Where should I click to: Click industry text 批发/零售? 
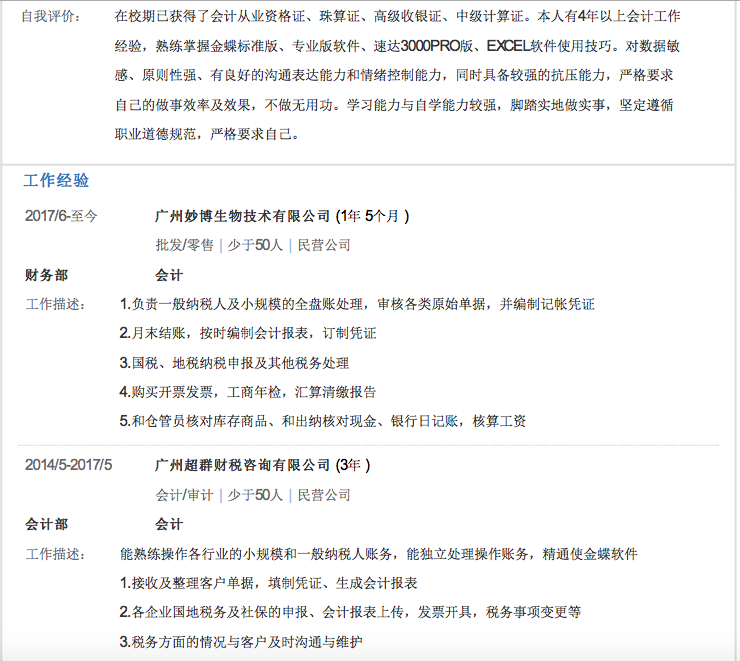click(185, 245)
